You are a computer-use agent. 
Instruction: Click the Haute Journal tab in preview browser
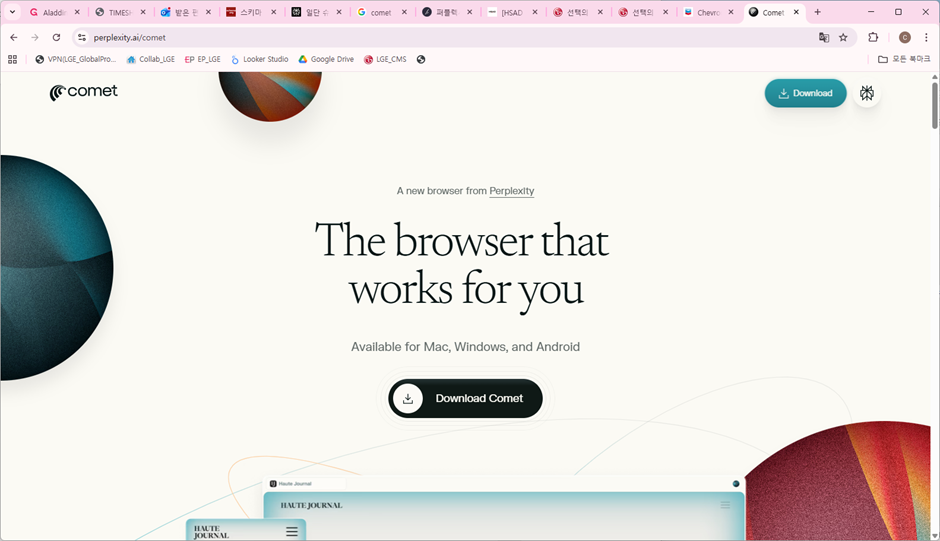point(307,483)
